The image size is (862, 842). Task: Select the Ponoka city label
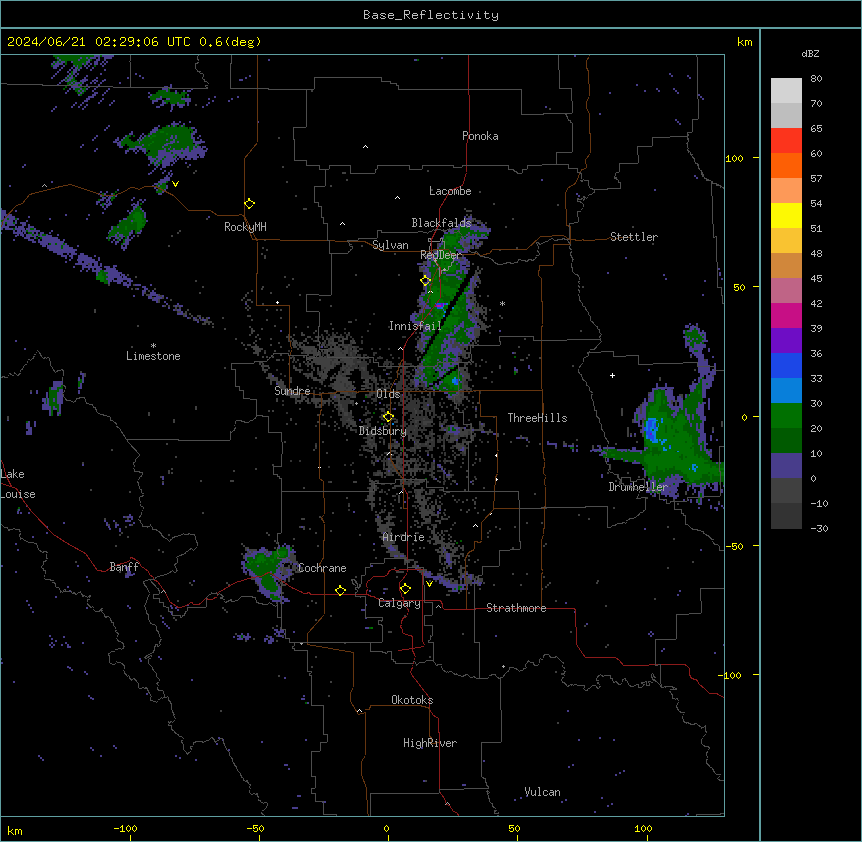pyautogui.click(x=480, y=136)
